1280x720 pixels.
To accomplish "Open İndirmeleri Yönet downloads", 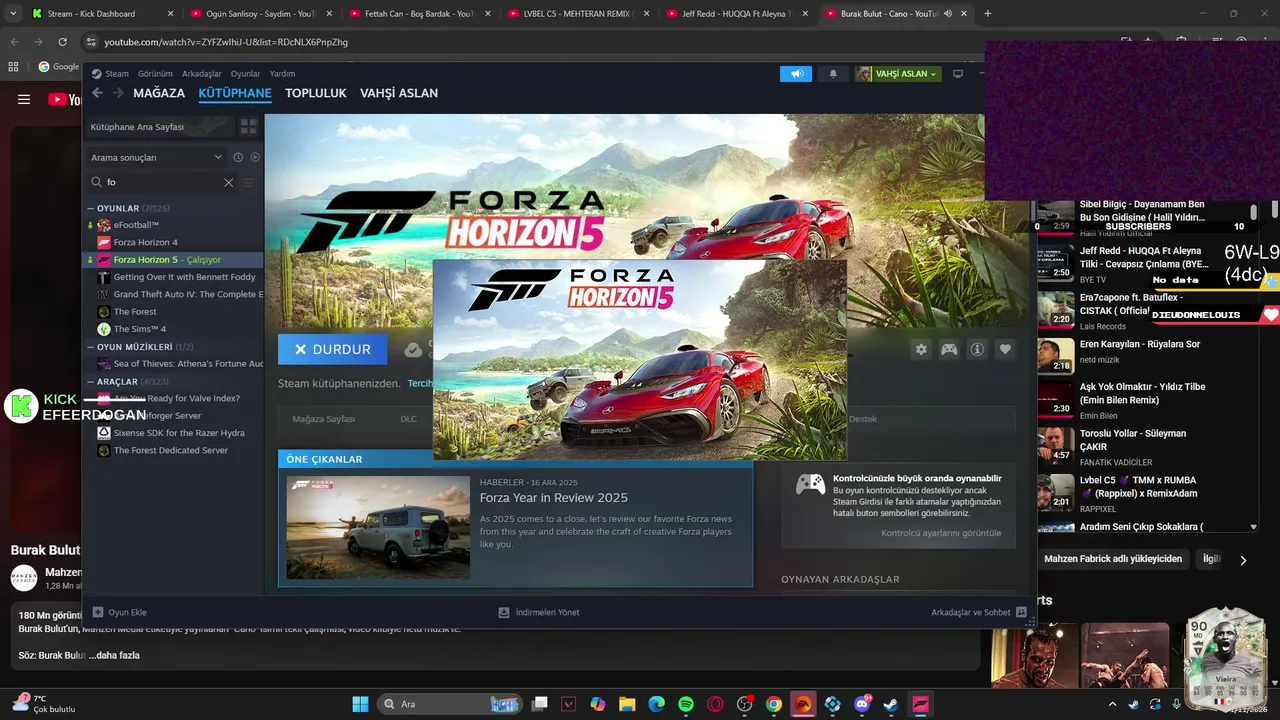I will [539, 612].
